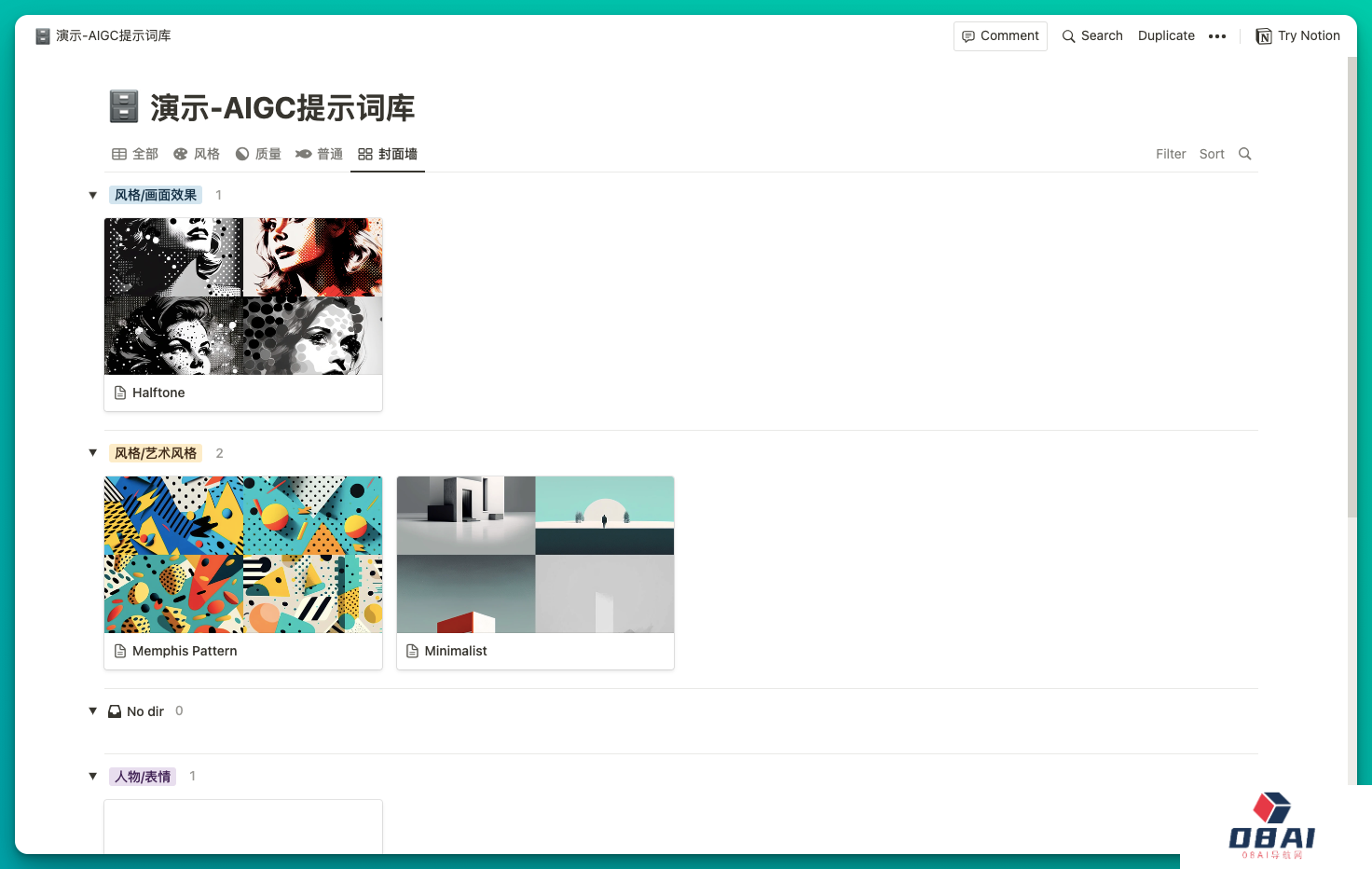This screenshot has width=1372, height=869.
Task: Open the 普通 view tab
Action: [319, 154]
